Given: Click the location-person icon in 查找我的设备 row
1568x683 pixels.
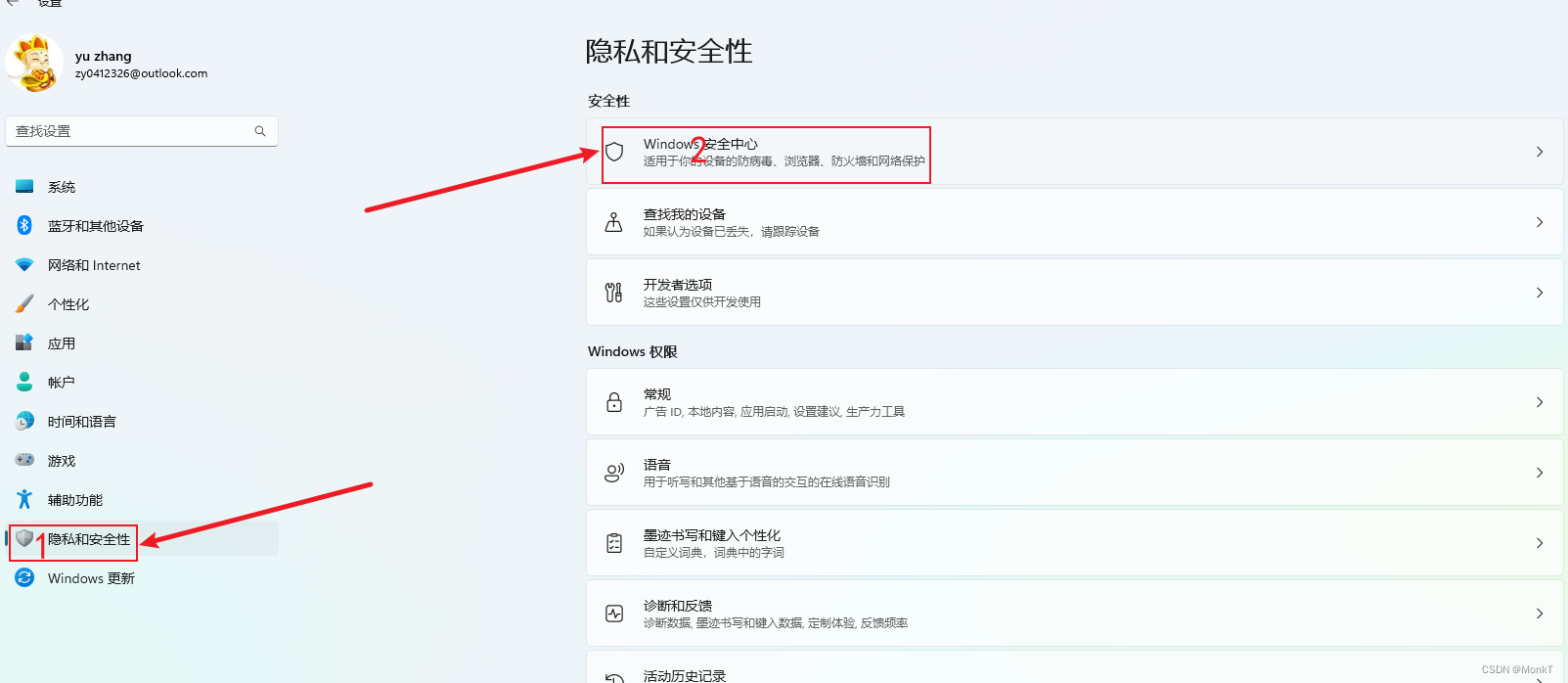Looking at the screenshot, I should point(614,222).
